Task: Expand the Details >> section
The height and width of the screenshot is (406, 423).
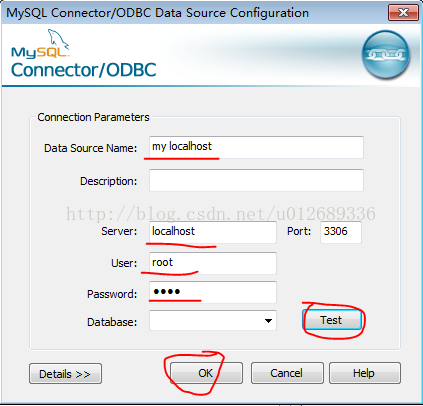Action: (x=65, y=374)
